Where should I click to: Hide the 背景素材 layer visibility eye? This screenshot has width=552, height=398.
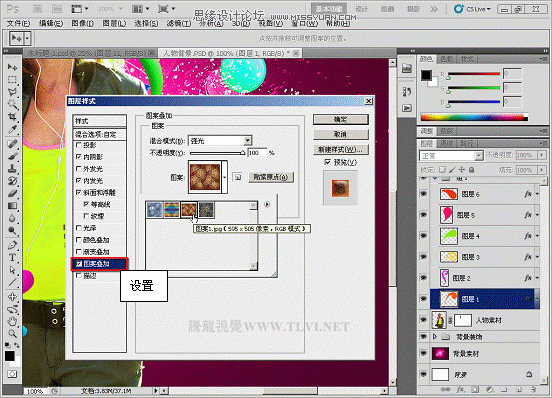(x=424, y=353)
